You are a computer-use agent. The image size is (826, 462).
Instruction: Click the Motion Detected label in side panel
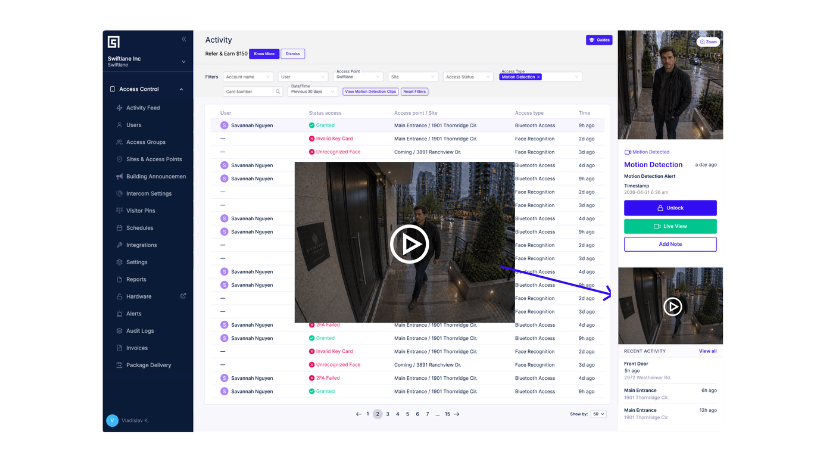click(x=647, y=152)
